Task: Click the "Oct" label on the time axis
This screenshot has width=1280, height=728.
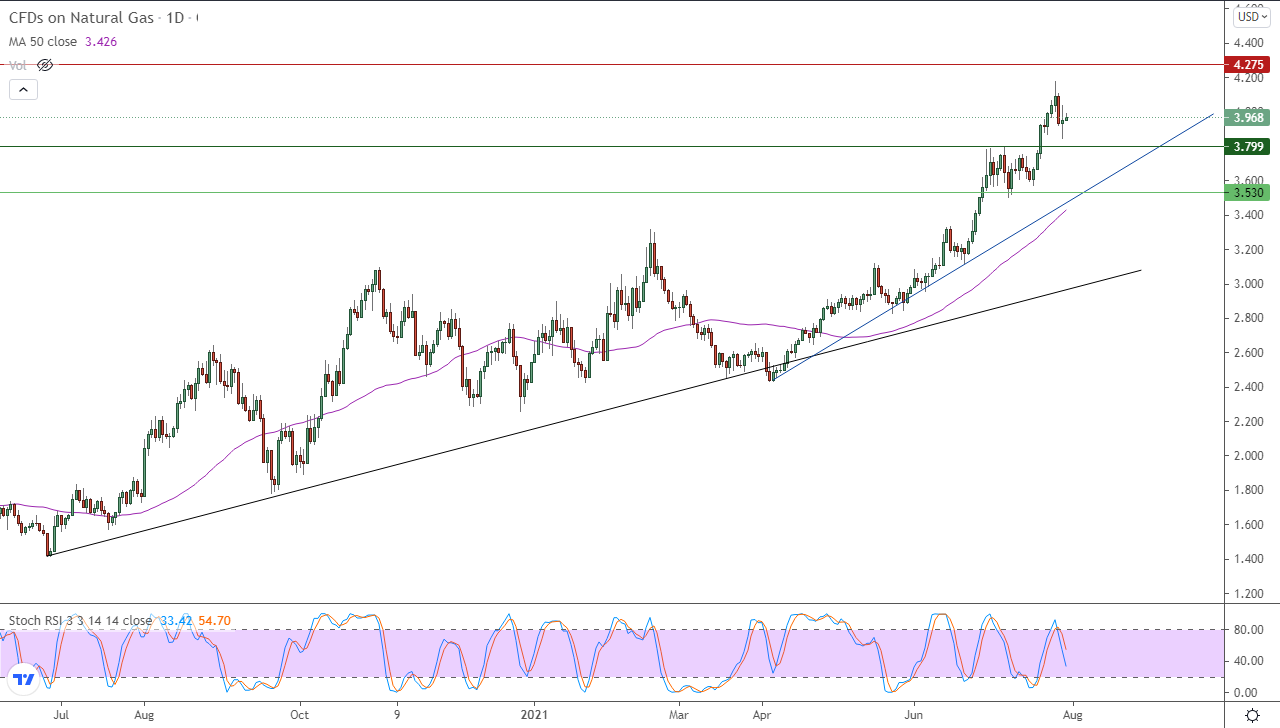Action: click(x=299, y=715)
